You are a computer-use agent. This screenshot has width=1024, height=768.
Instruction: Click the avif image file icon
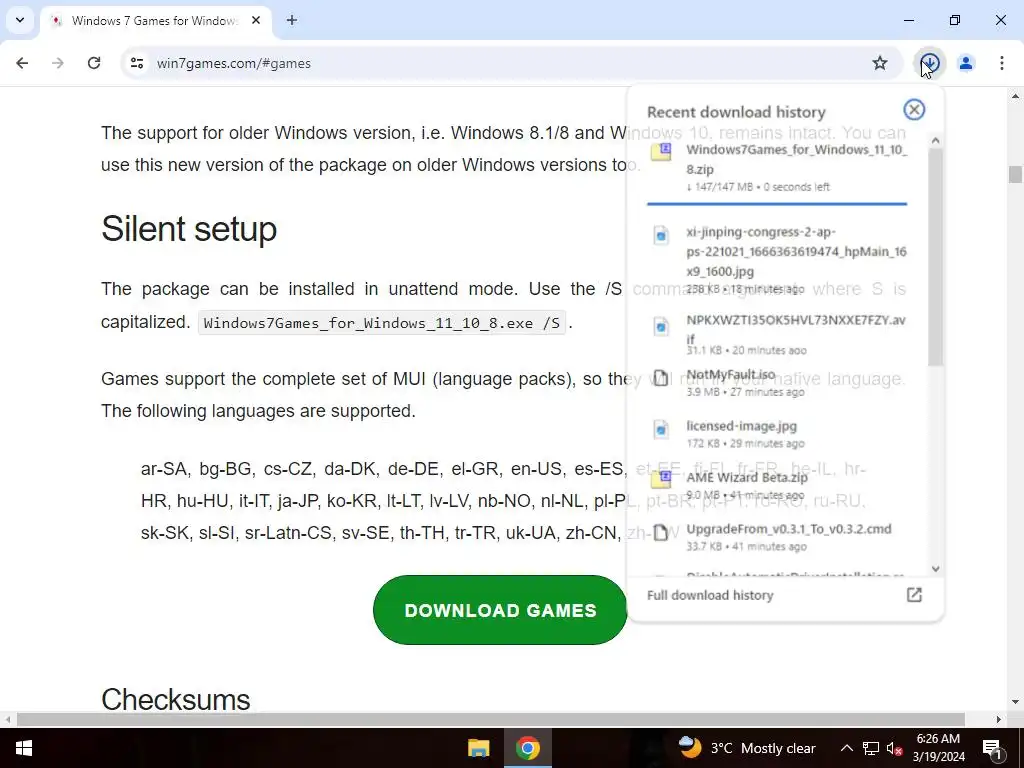661,326
